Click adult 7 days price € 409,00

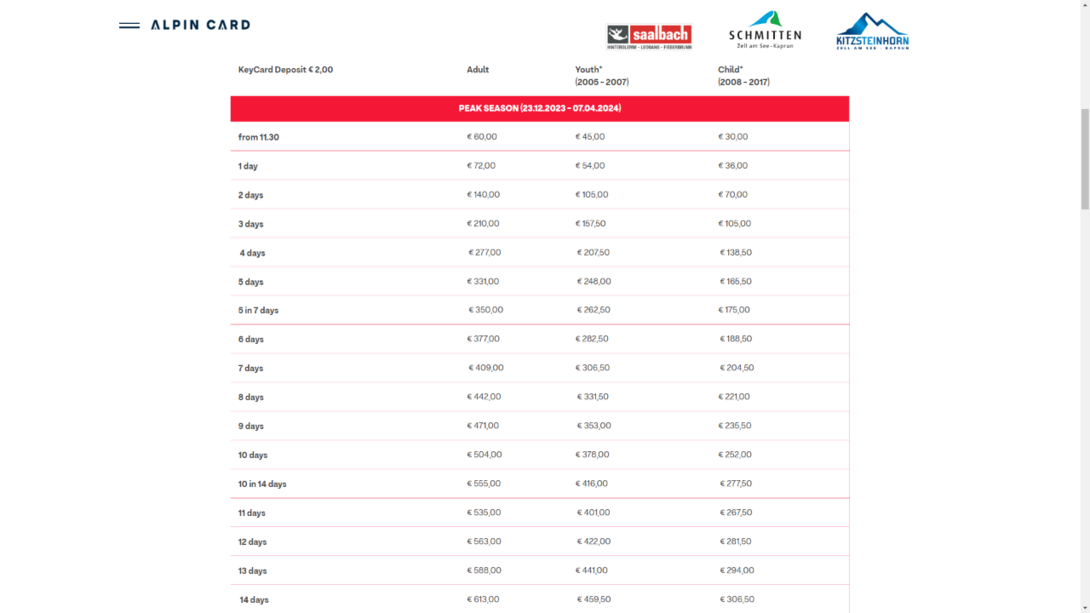point(486,368)
